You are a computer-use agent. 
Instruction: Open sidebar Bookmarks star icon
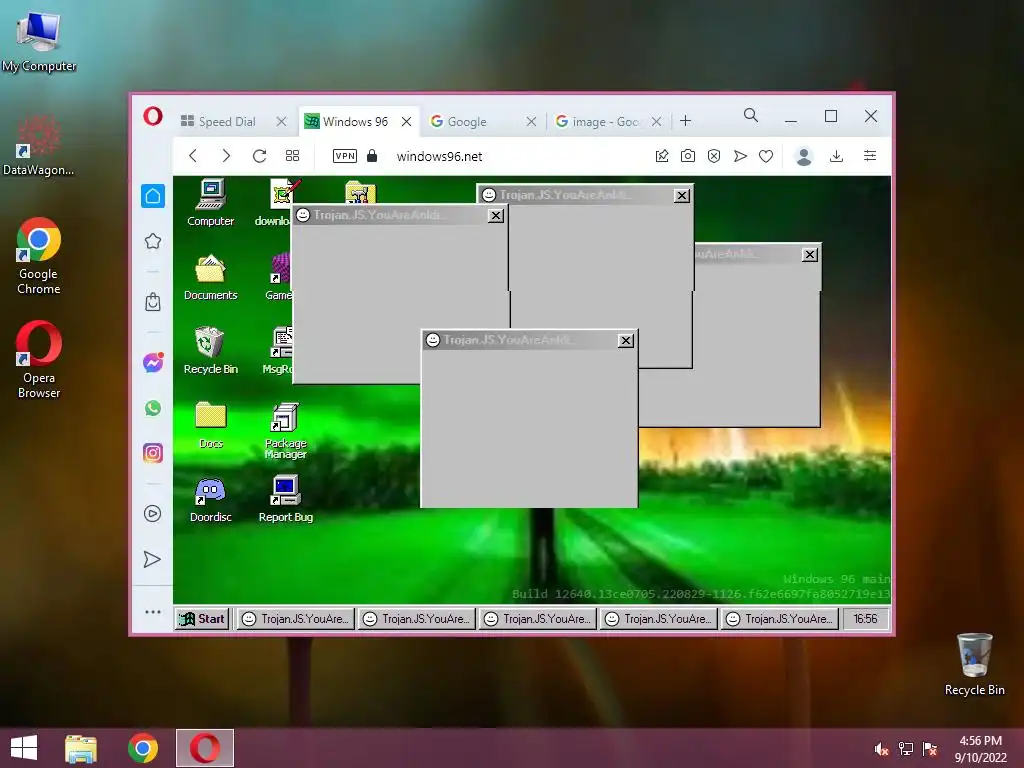click(153, 241)
